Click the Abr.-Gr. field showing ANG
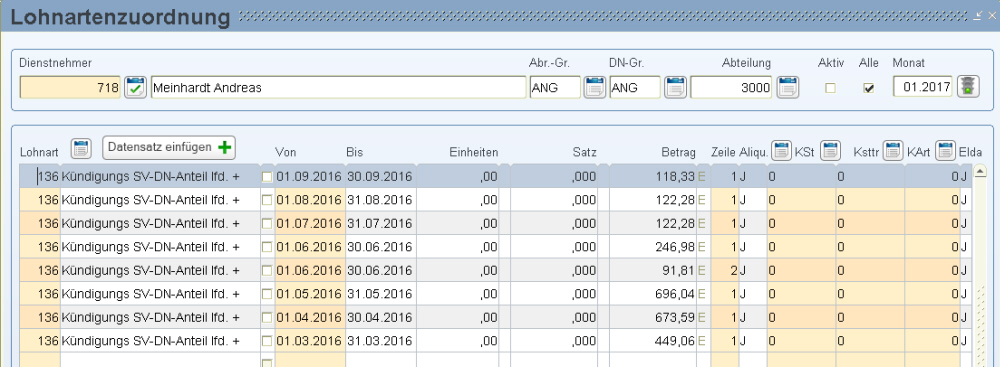The height and width of the screenshot is (367, 1000). (x=555, y=87)
